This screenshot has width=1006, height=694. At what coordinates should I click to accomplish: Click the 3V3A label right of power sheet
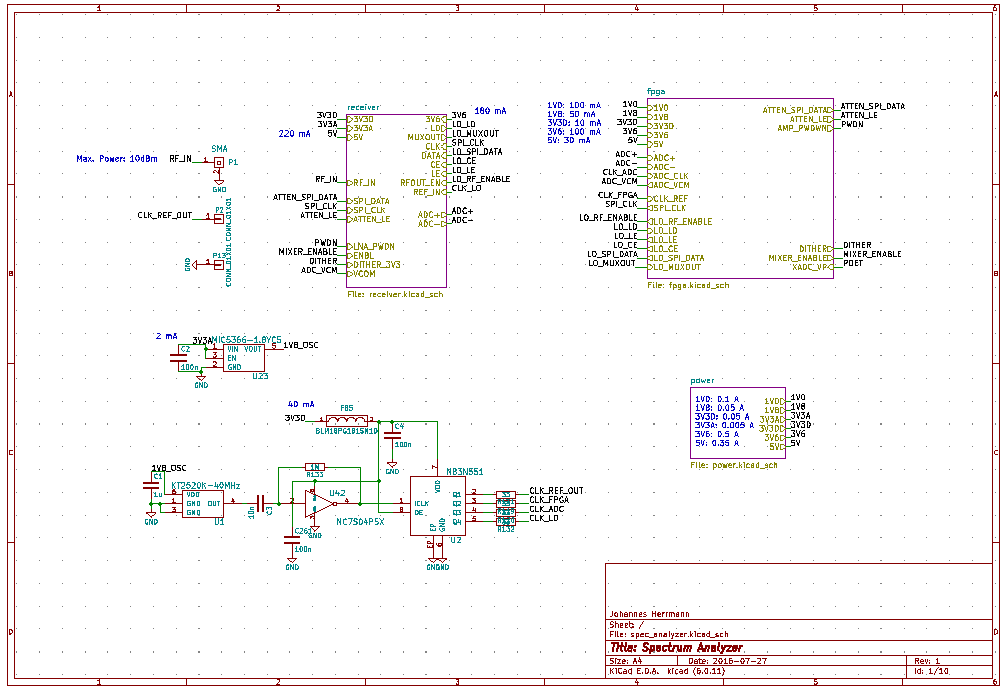click(800, 416)
